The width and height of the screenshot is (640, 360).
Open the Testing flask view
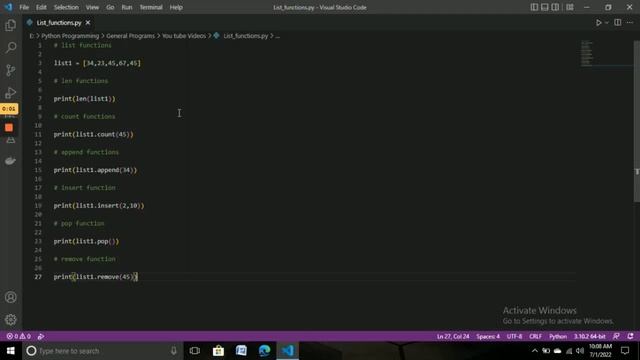tap(11, 141)
